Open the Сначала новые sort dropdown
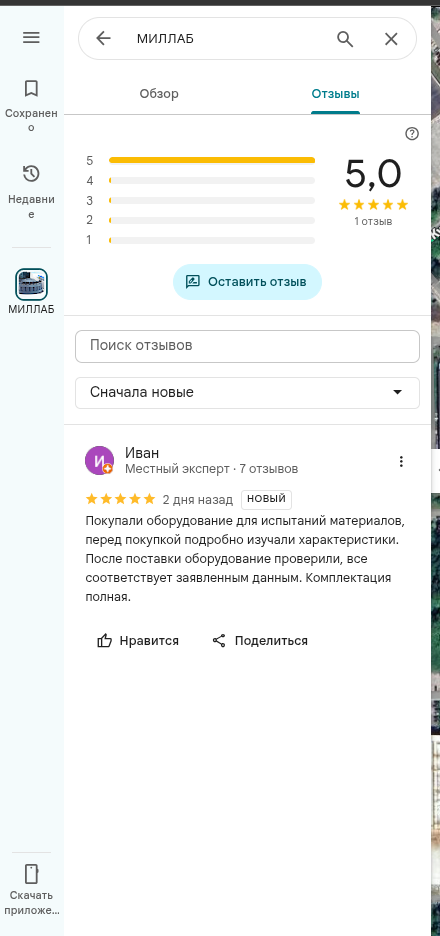 pos(247,392)
